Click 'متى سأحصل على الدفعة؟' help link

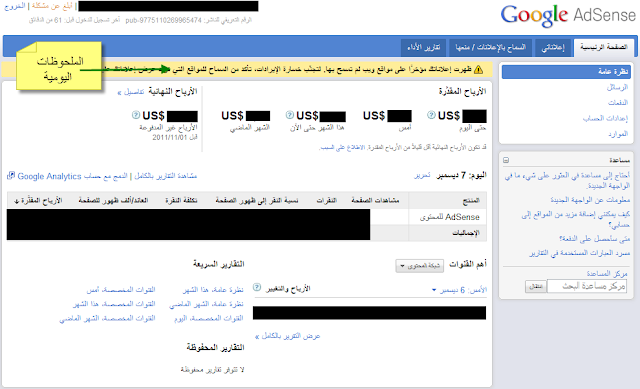point(594,238)
